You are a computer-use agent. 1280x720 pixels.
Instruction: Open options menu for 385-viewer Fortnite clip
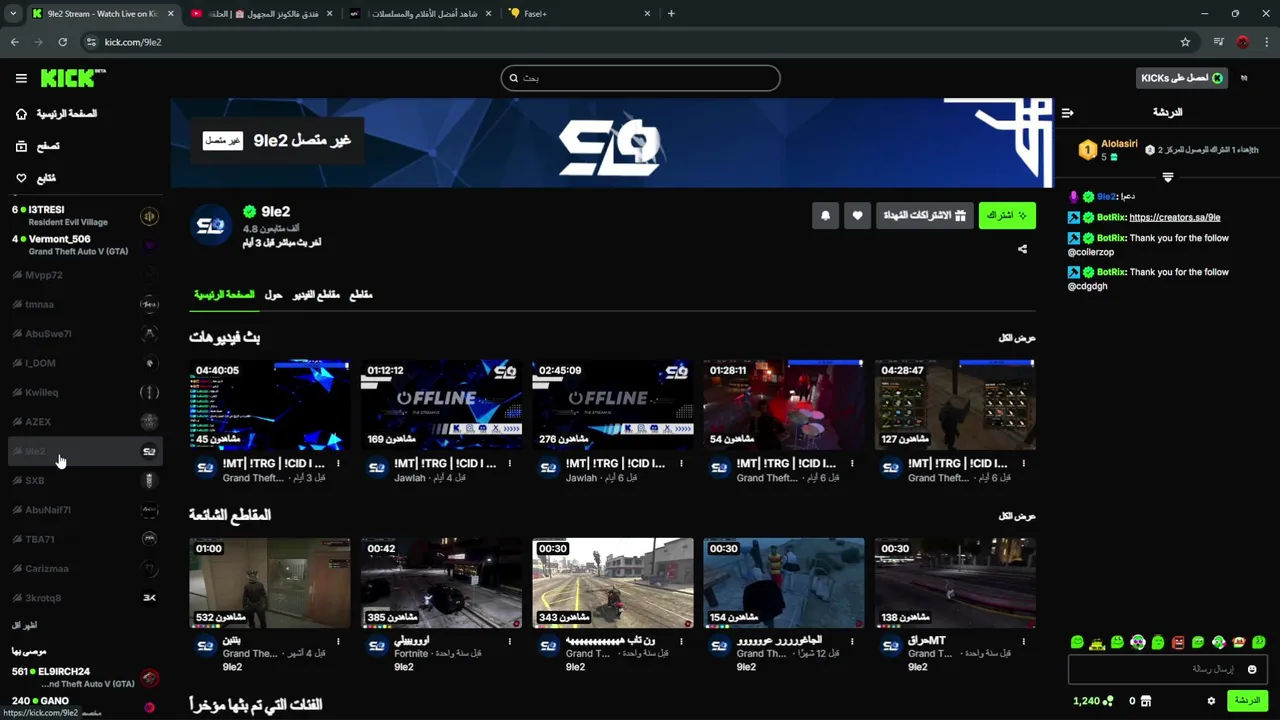click(510, 641)
